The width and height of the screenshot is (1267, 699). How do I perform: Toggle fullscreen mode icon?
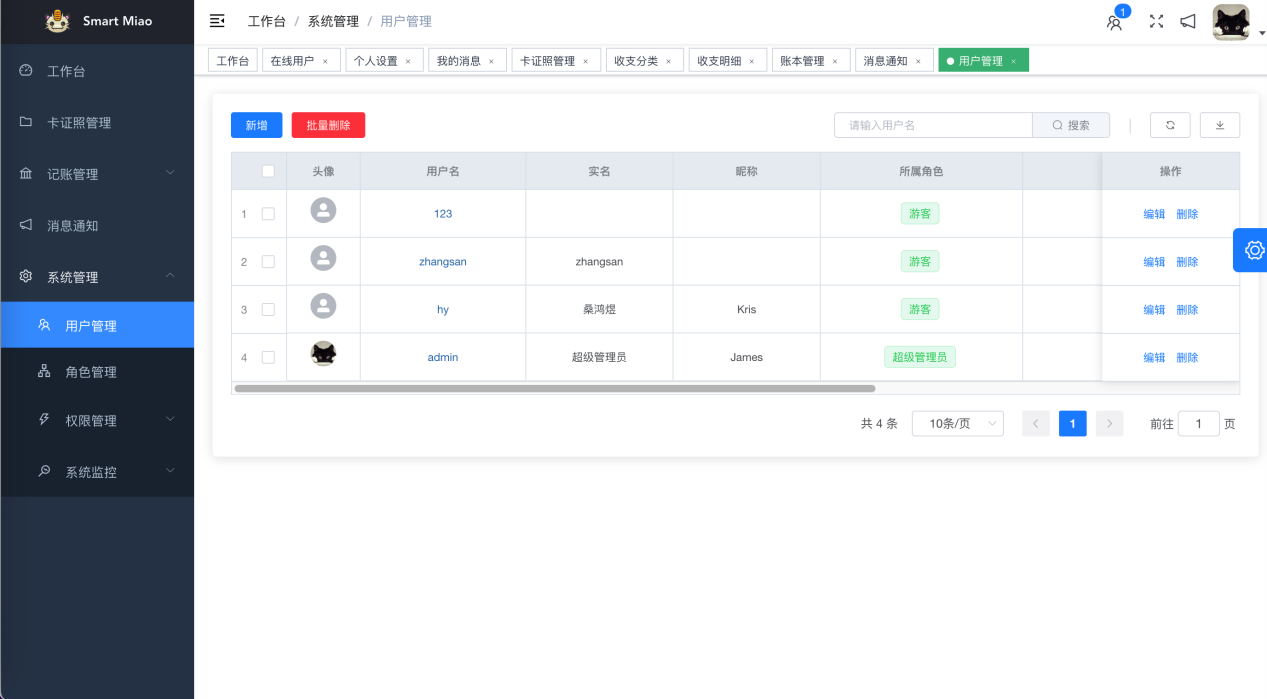click(1156, 21)
